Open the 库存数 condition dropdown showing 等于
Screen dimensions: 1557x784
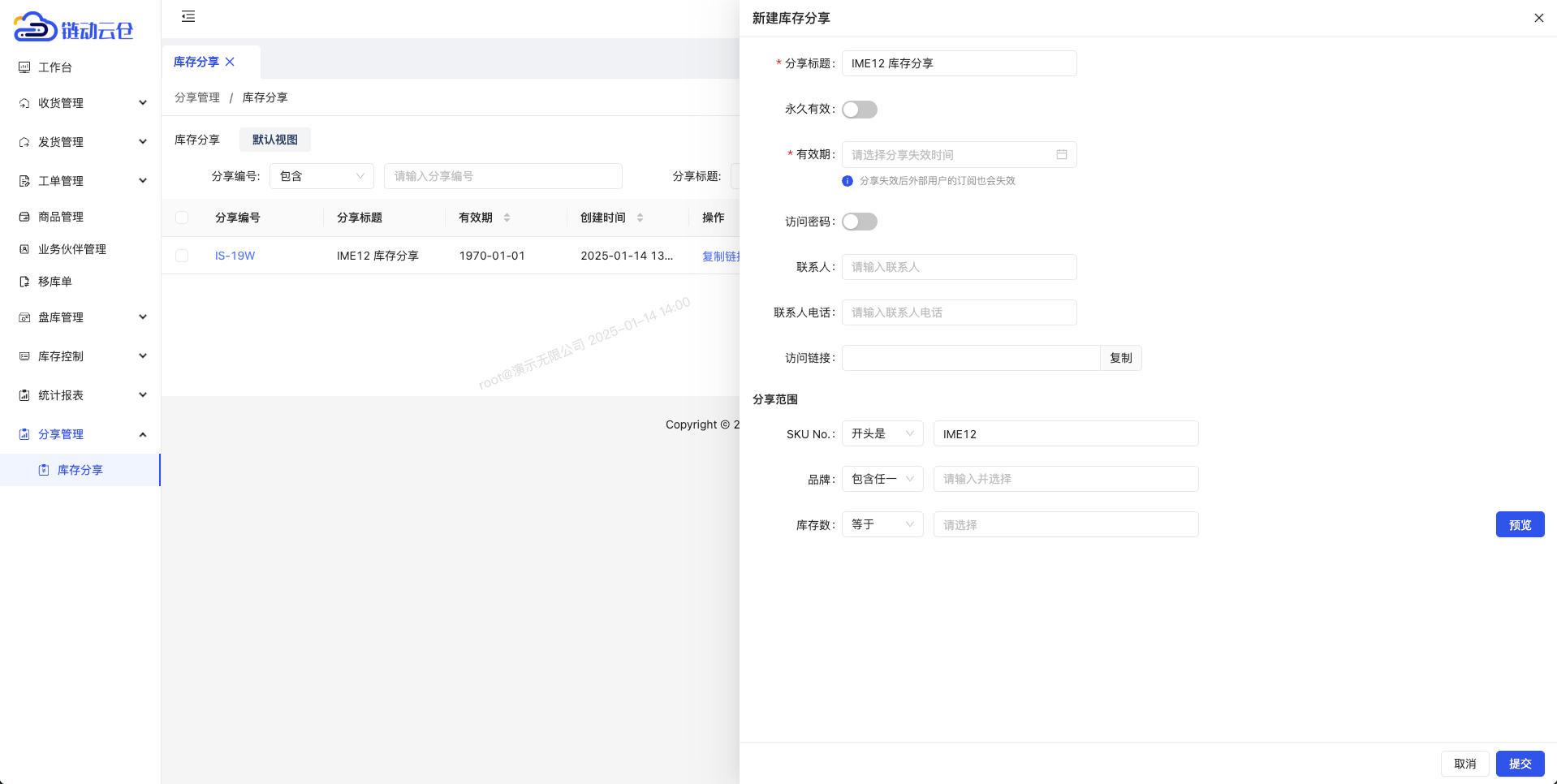882,524
